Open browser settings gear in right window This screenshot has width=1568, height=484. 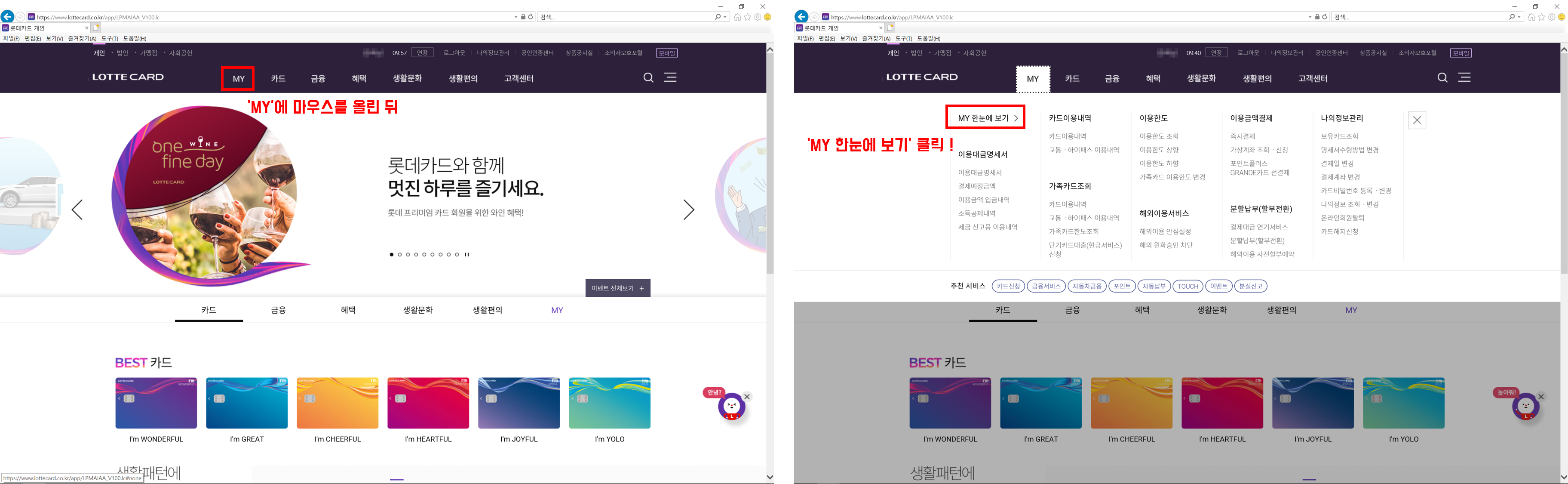(1552, 17)
